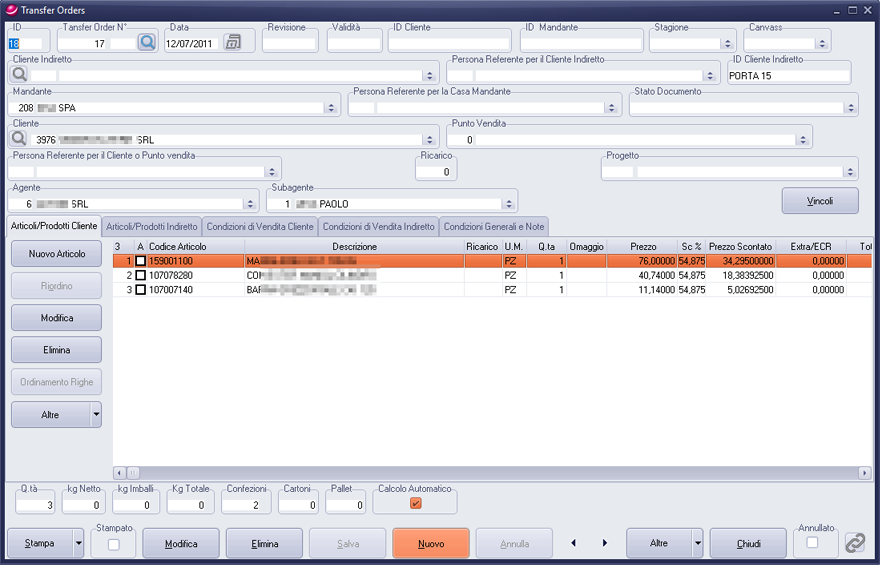Open the Condizioni Generali e Note tab
Screen dimensions: 880x565
pos(494,227)
